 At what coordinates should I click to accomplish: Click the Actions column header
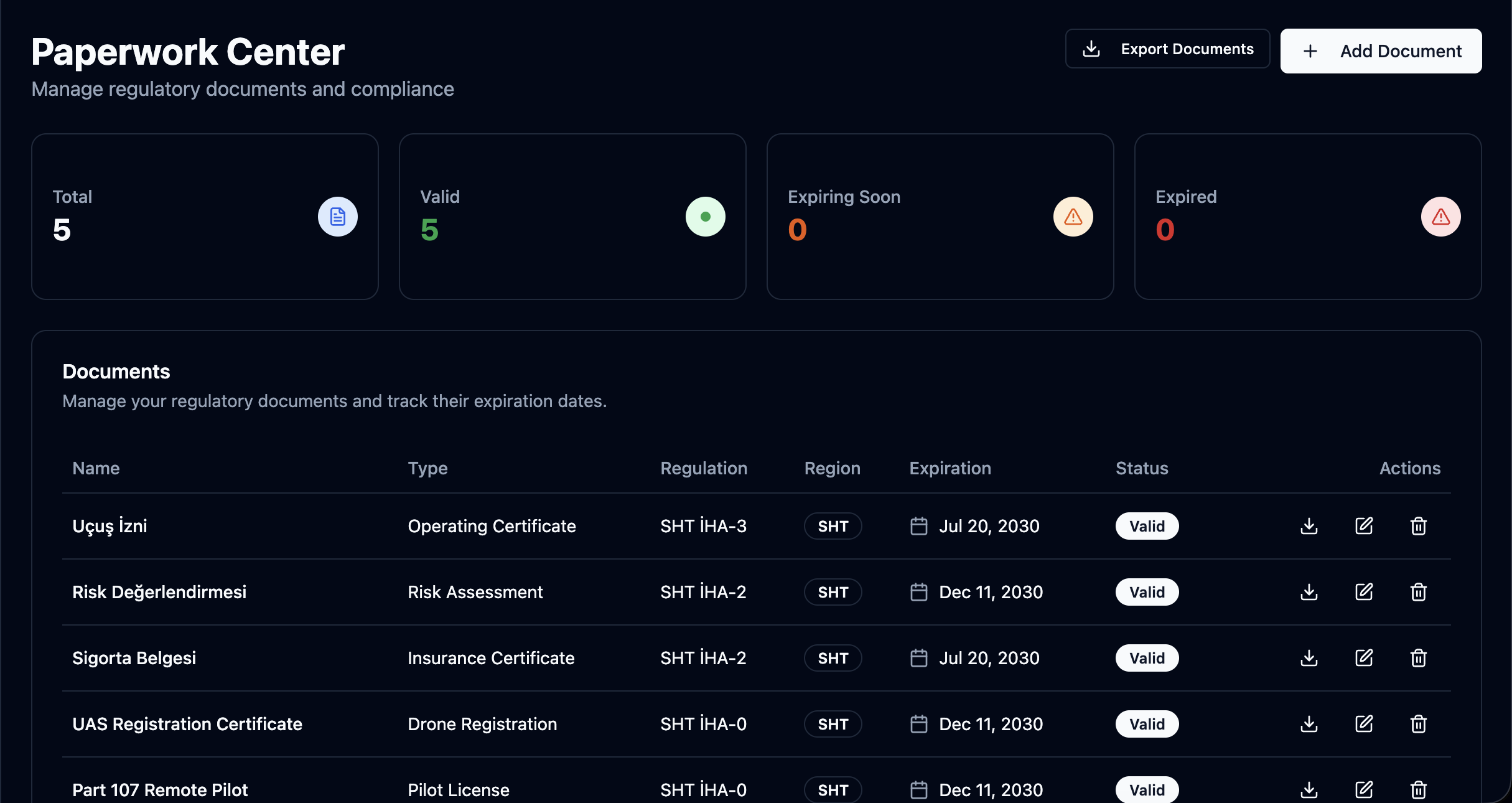pos(1410,468)
